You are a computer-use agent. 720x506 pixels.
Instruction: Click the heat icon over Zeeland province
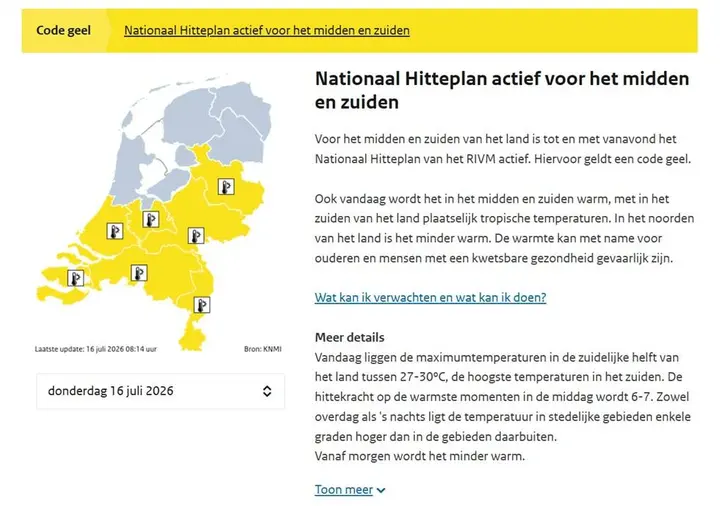[x=76, y=278]
